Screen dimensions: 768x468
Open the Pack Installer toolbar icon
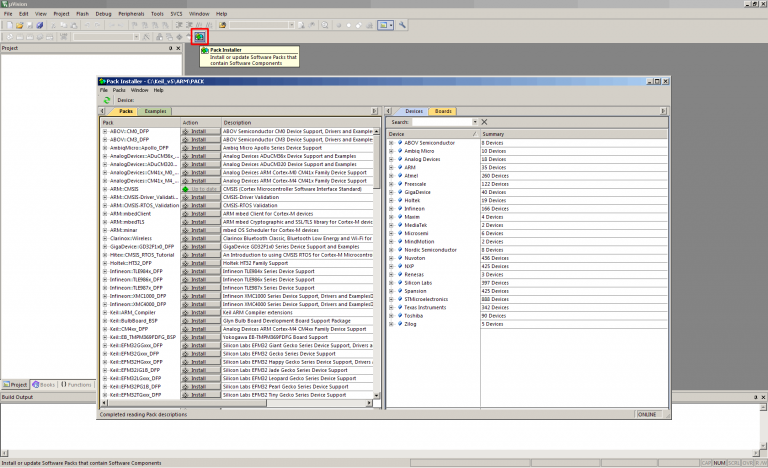coord(200,37)
